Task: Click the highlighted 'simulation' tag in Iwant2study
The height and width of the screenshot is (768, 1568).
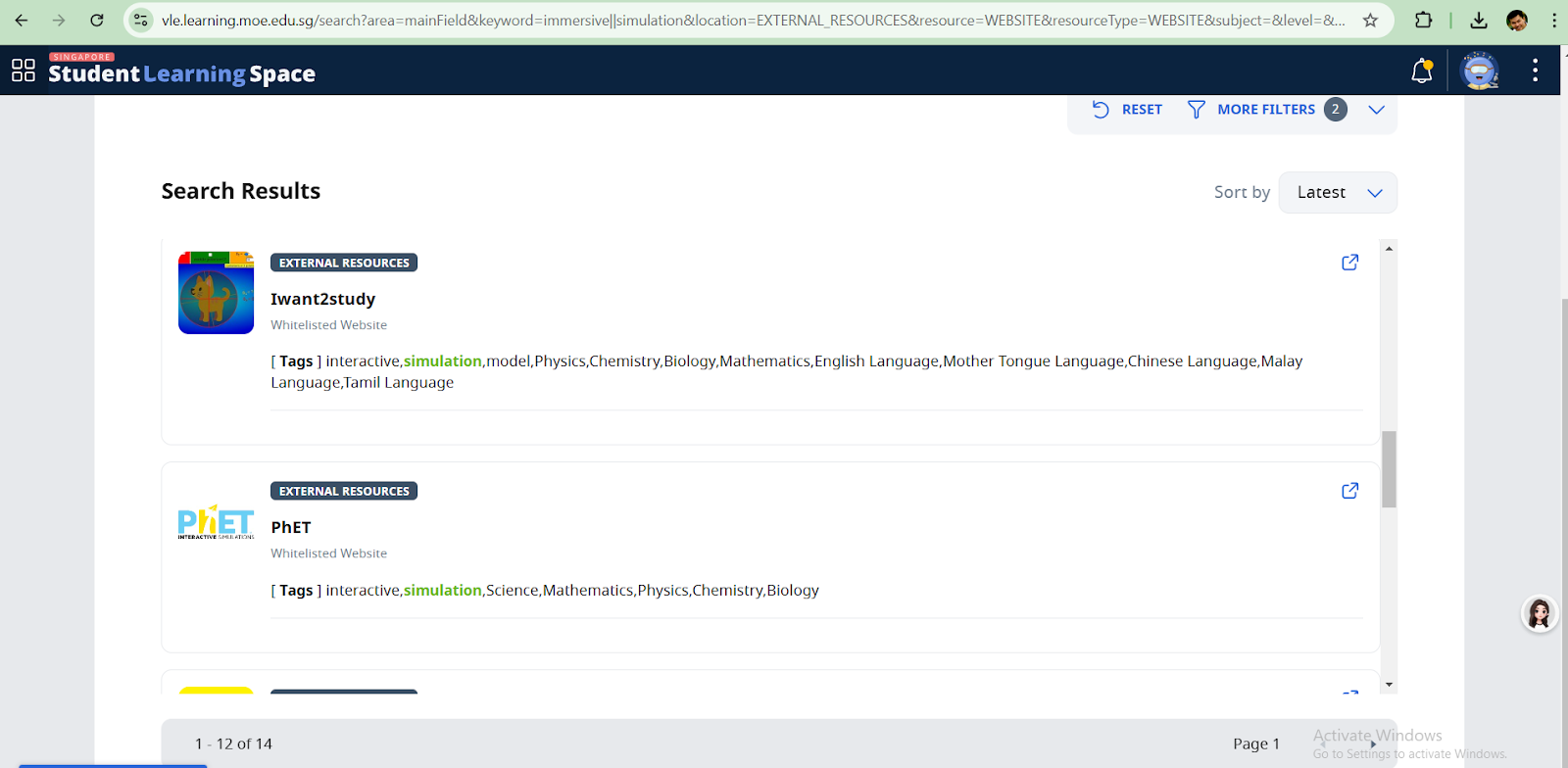Action: [443, 361]
